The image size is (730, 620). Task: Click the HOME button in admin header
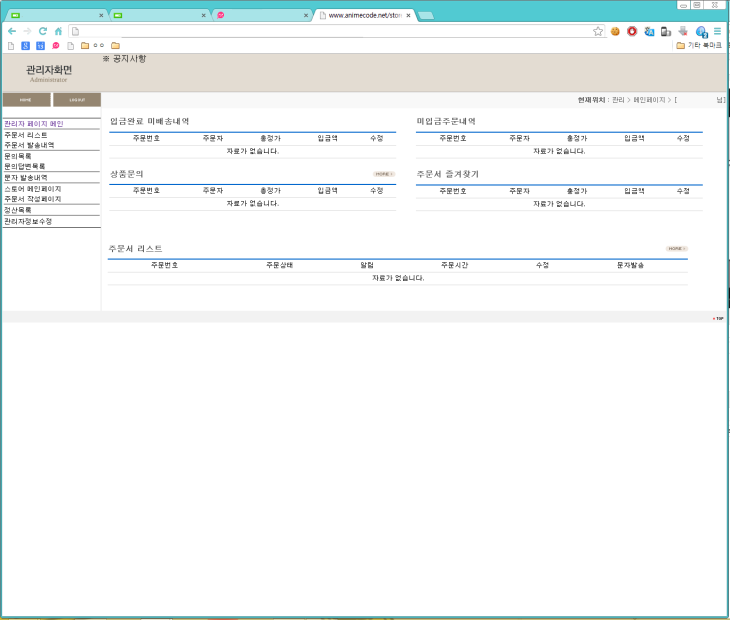point(26,100)
